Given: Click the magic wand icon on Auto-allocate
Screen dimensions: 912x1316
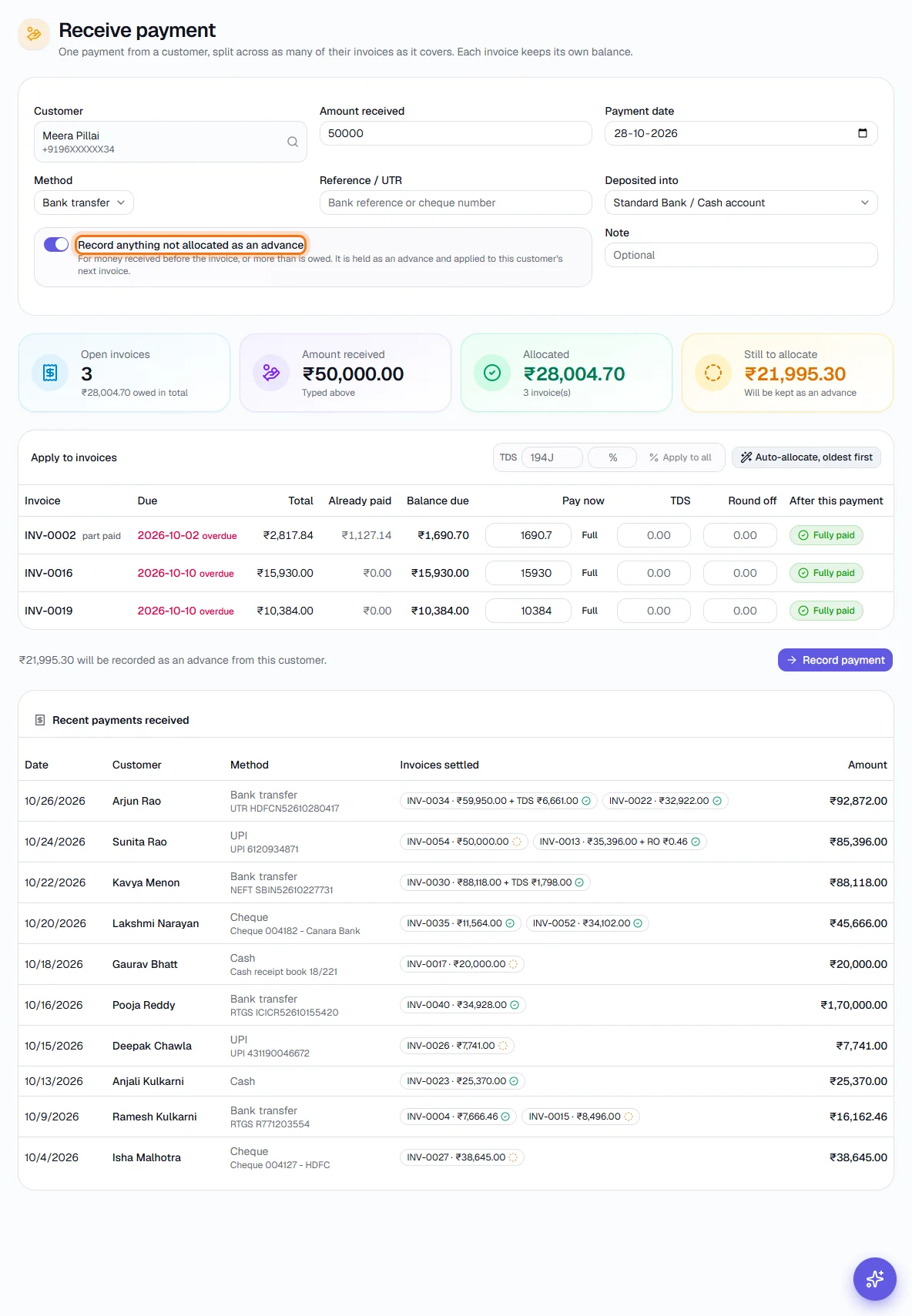Looking at the screenshot, I should point(746,457).
